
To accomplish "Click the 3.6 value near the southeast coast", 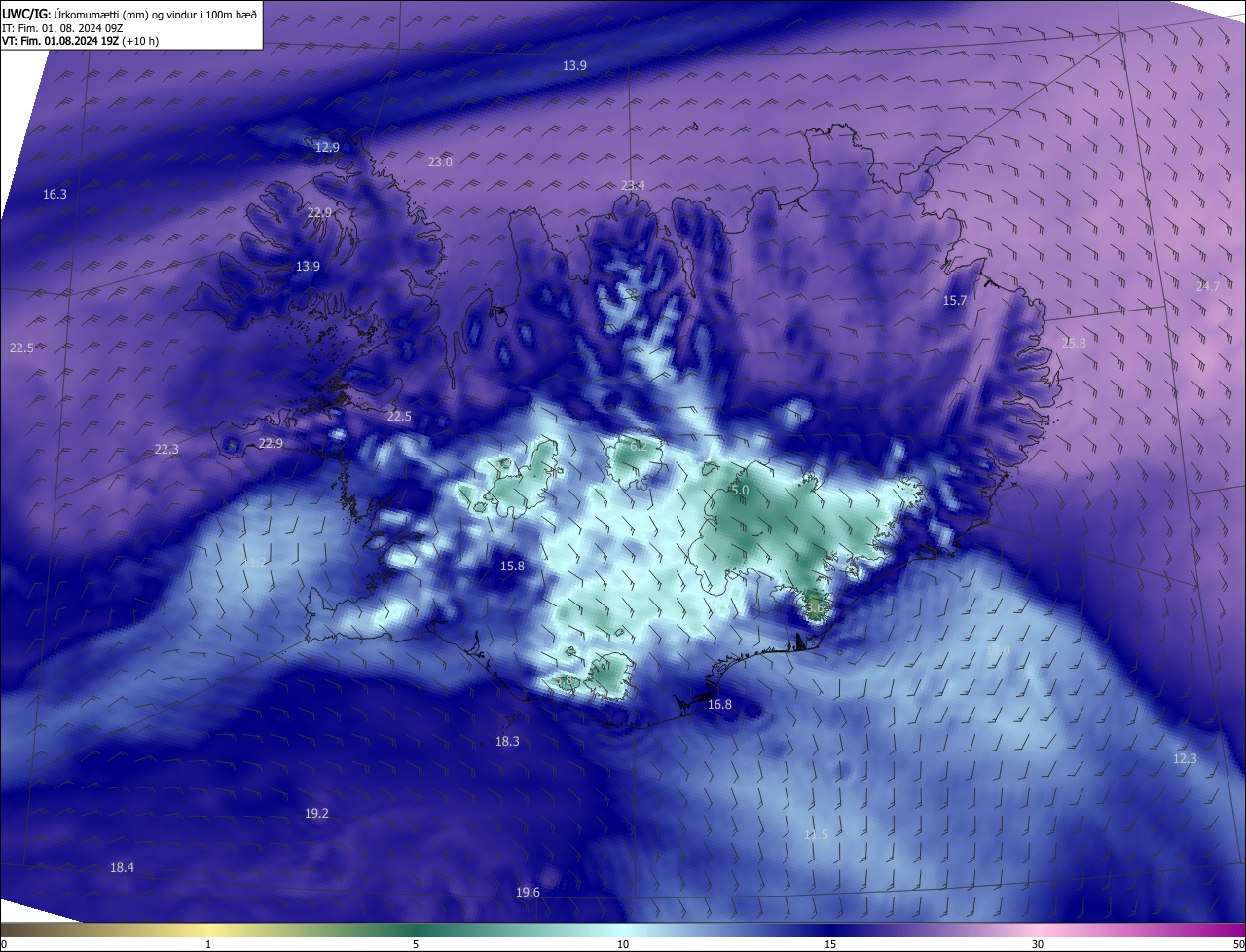I will [816, 607].
